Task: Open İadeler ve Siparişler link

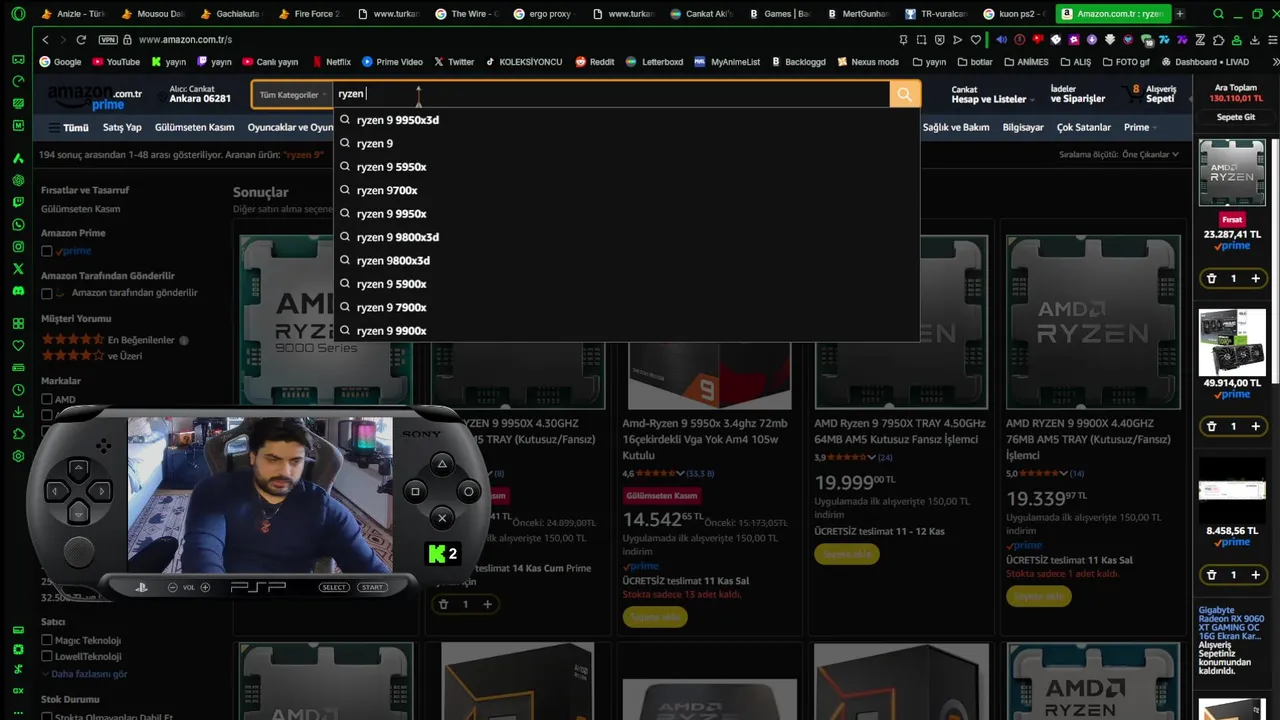Action: point(1077,94)
